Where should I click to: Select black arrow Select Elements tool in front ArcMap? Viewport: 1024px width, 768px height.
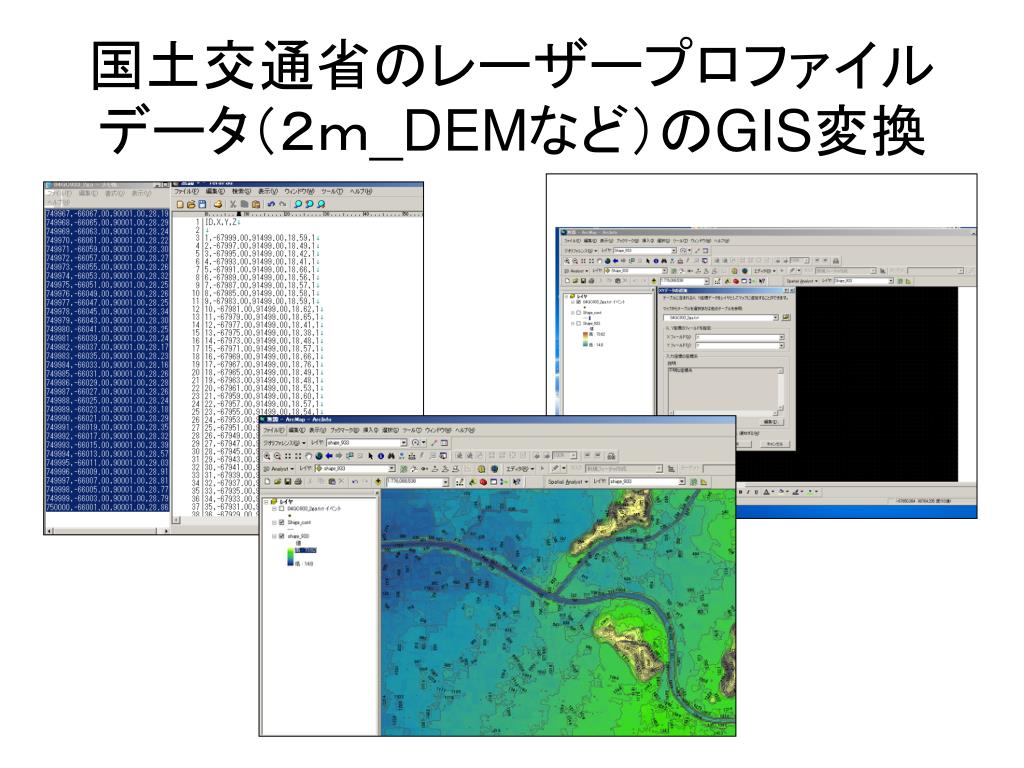pos(371,456)
